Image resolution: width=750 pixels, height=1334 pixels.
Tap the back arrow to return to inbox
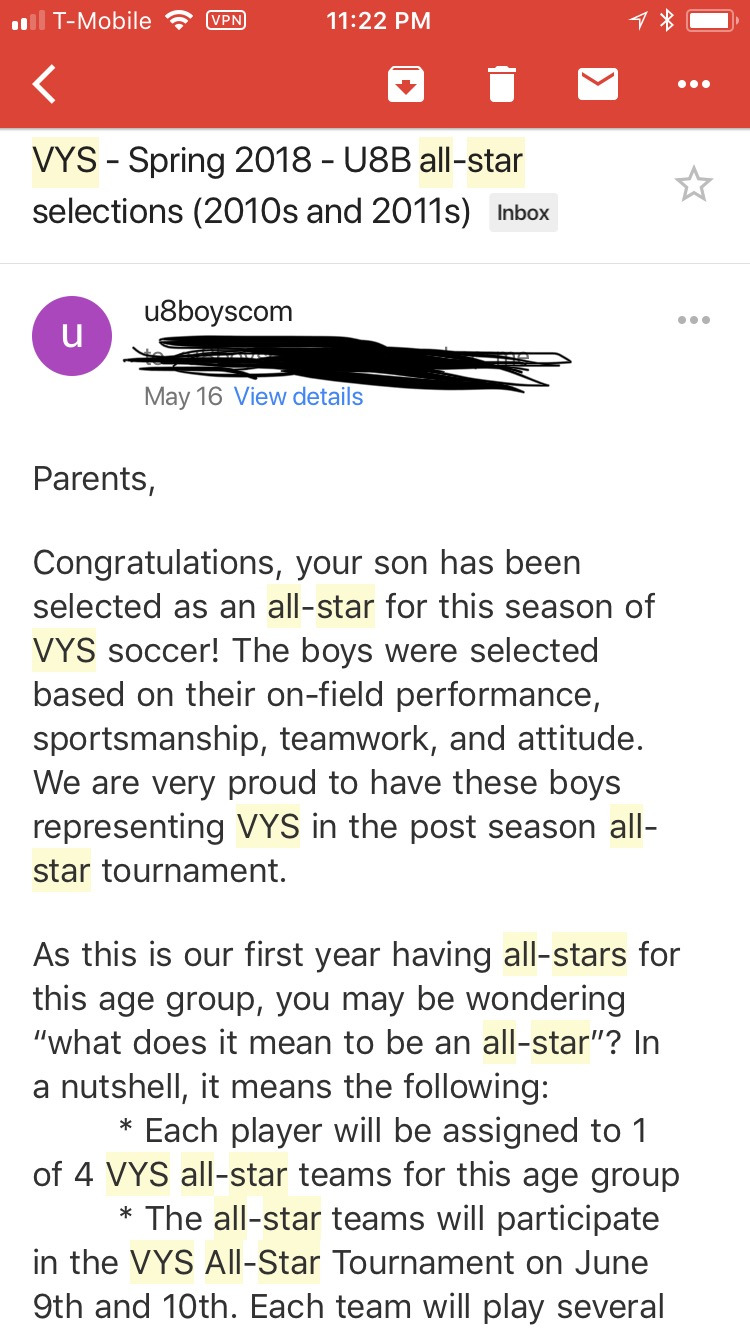click(x=45, y=85)
